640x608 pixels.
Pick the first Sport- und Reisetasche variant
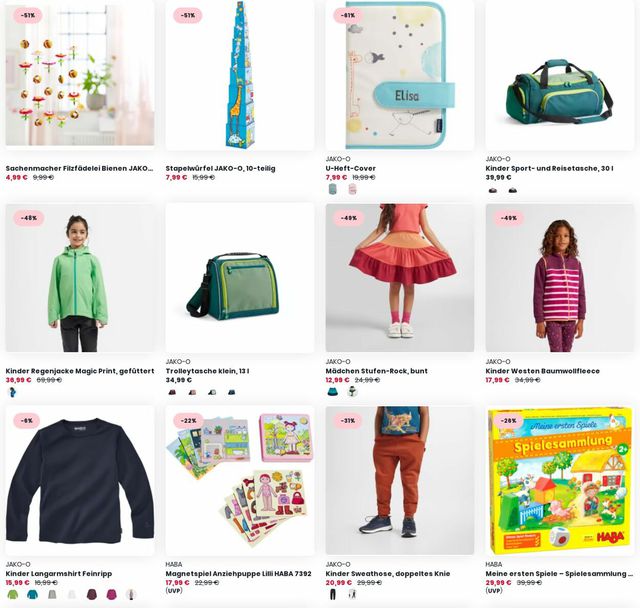click(493, 190)
